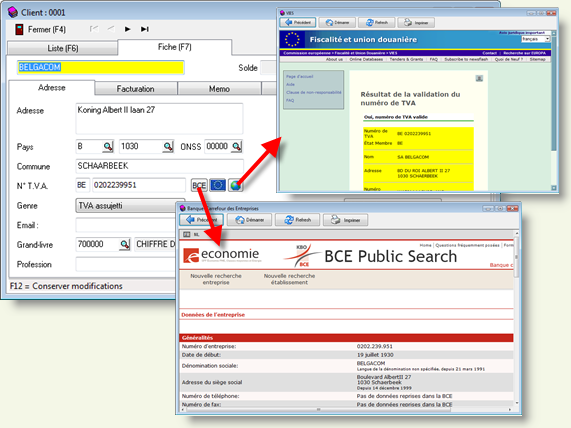Click BCE window vertical scrollbar
Screen dimensions: 571x428
click(516, 317)
